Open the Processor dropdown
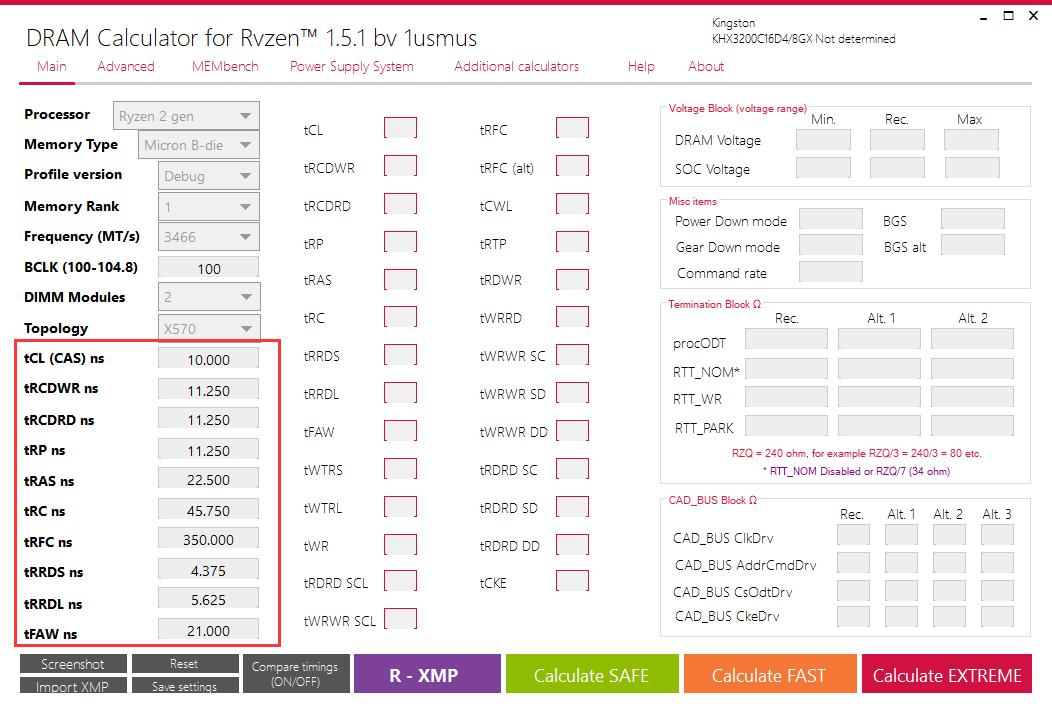1052x712 pixels. 186,116
